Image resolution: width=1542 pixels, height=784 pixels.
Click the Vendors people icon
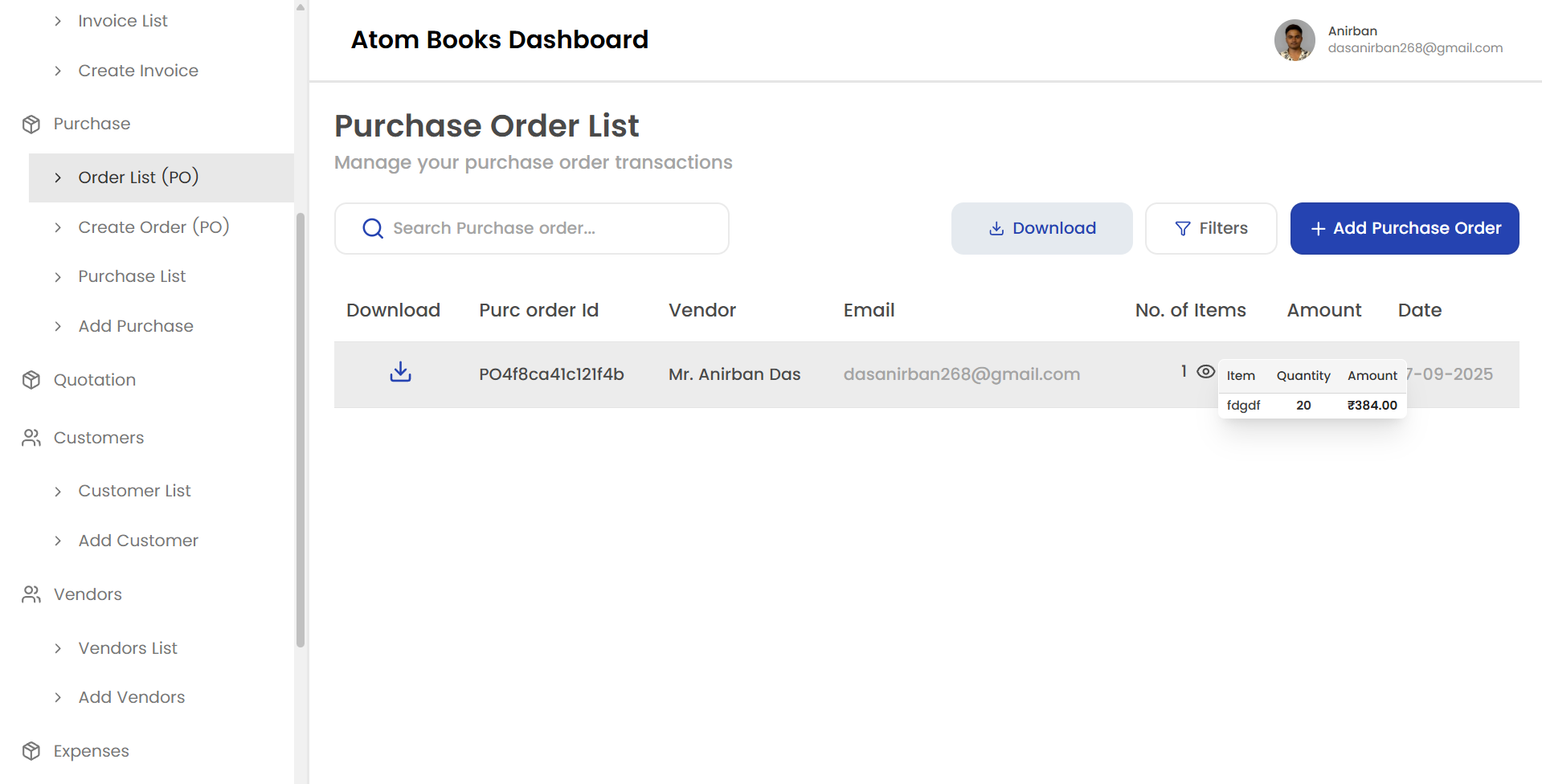[x=31, y=594]
